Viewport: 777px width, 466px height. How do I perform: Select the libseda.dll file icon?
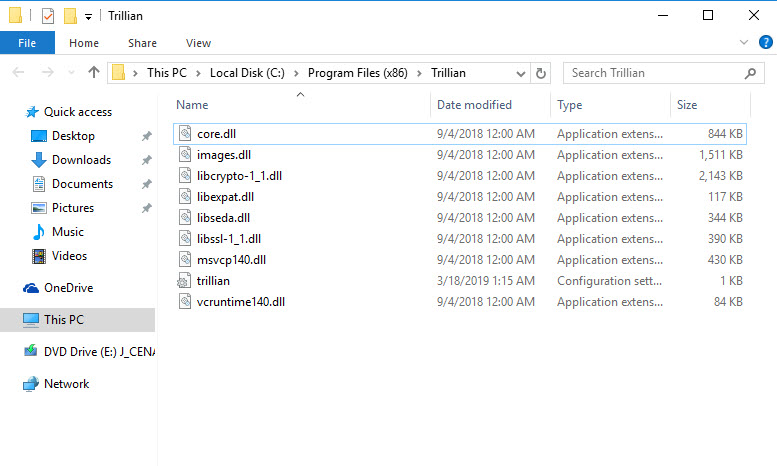[x=185, y=218]
